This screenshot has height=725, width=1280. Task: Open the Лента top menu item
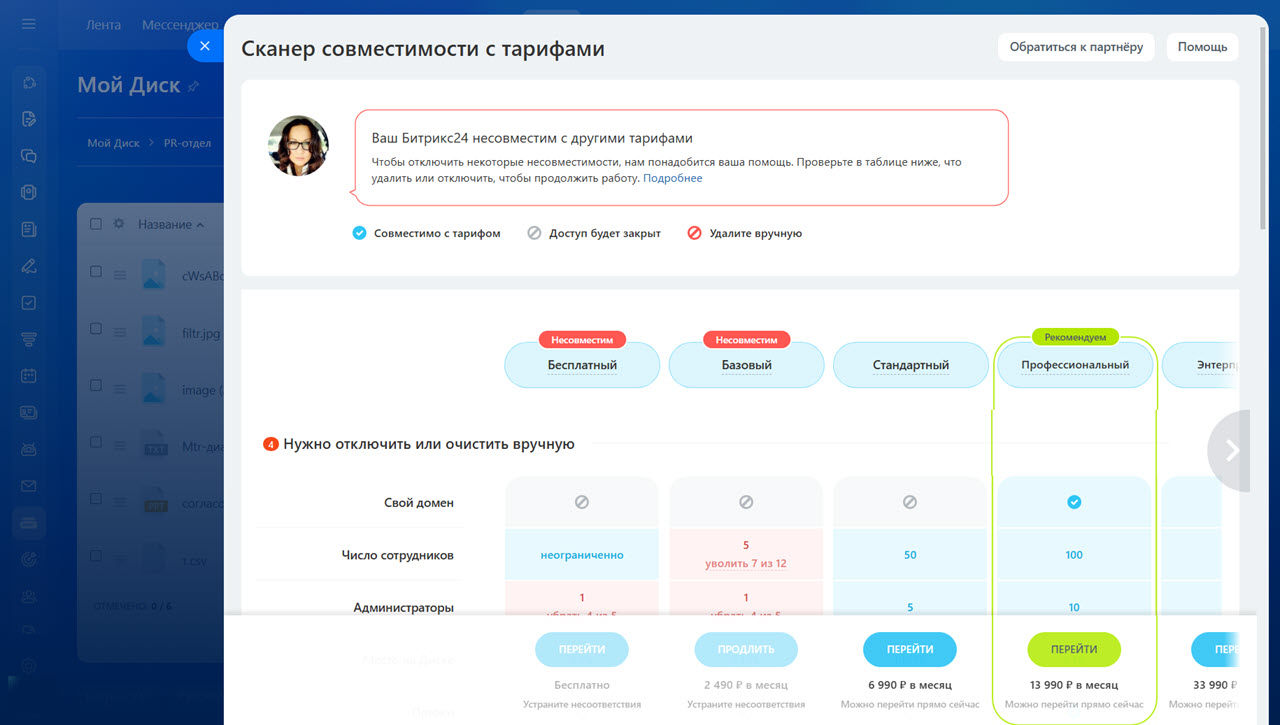click(103, 24)
